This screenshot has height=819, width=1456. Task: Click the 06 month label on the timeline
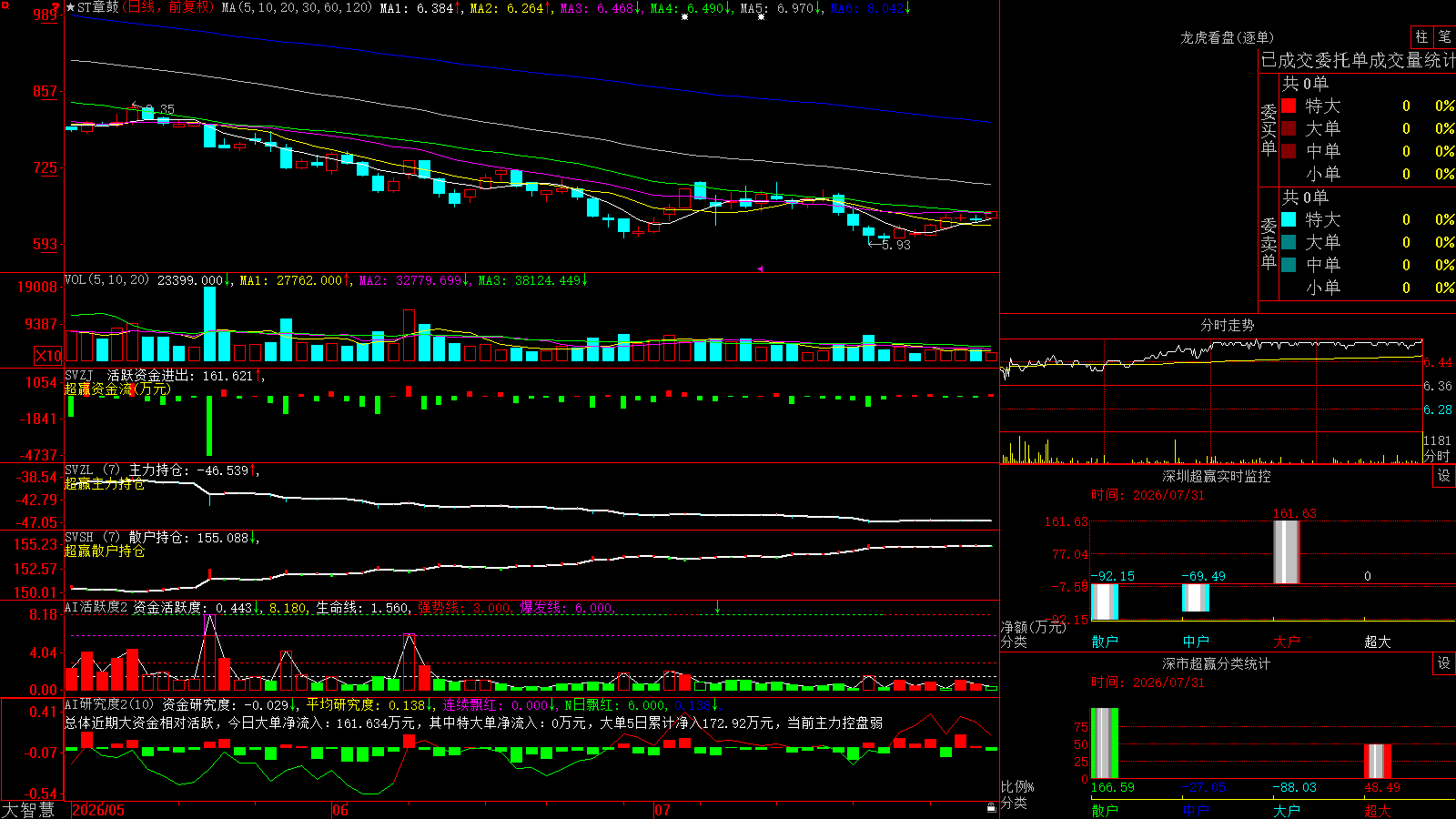click(339, 810)
